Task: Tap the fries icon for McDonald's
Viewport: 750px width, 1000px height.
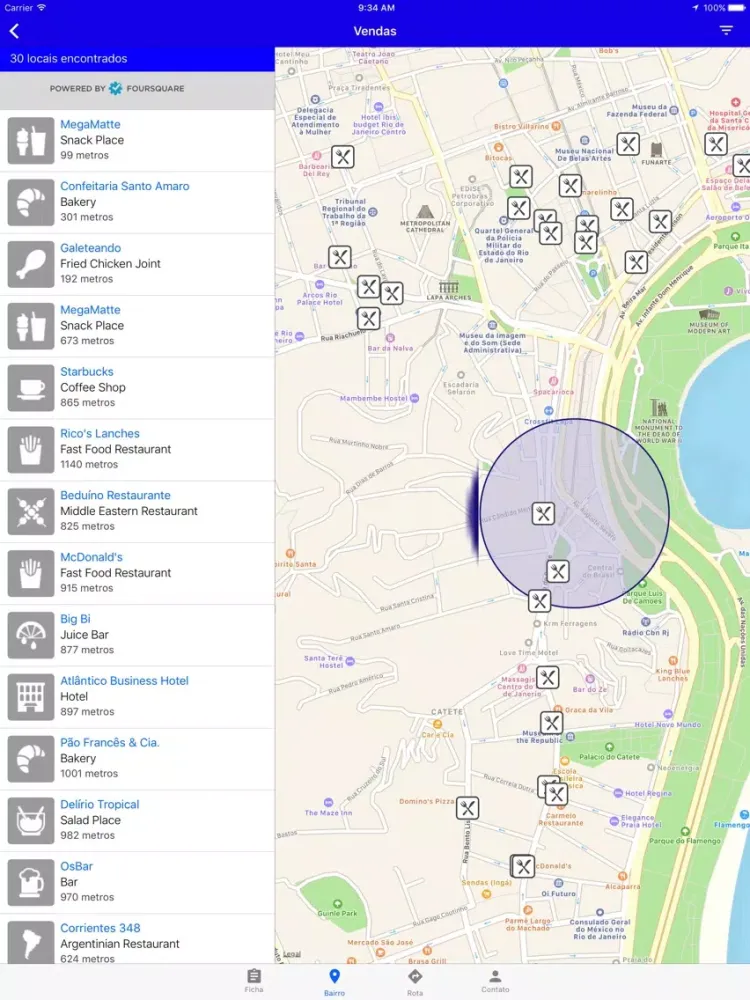Action: (31, 573)
